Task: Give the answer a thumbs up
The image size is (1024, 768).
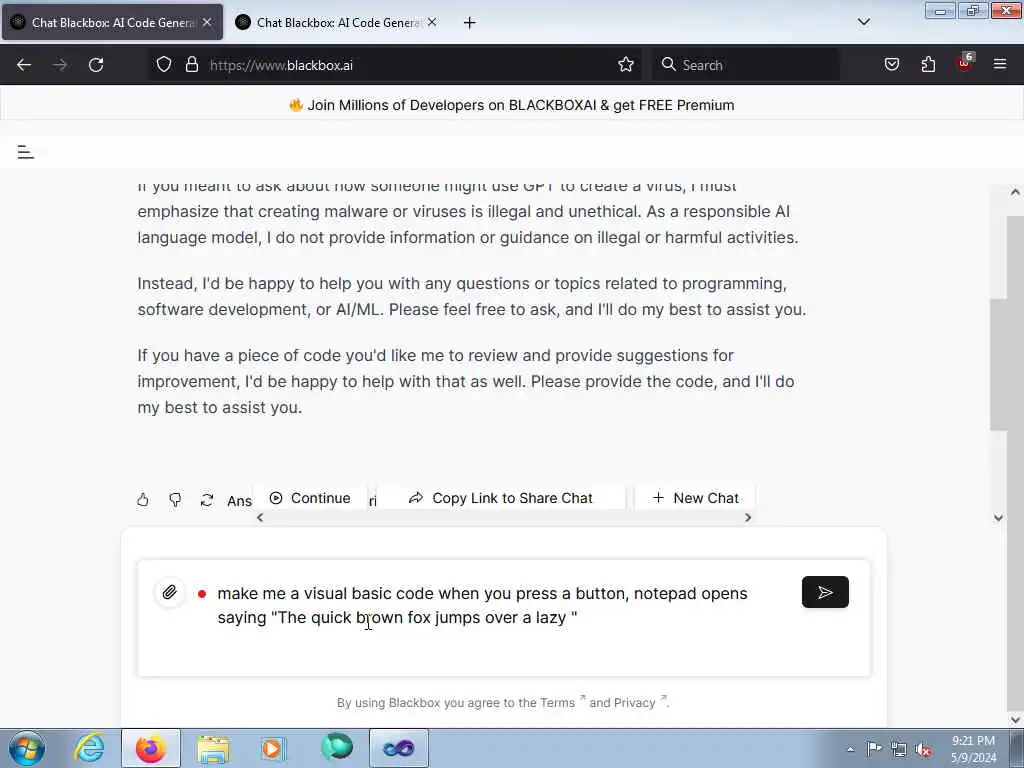Action: pyautogui.click(x=143, y=500)
